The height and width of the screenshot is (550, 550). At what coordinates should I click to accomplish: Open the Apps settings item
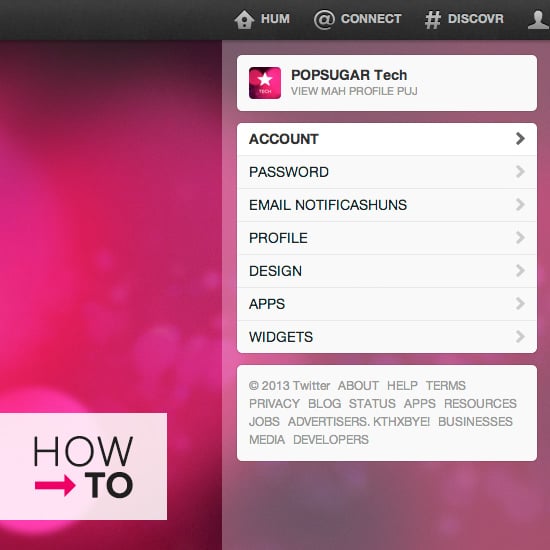point(387,304)
